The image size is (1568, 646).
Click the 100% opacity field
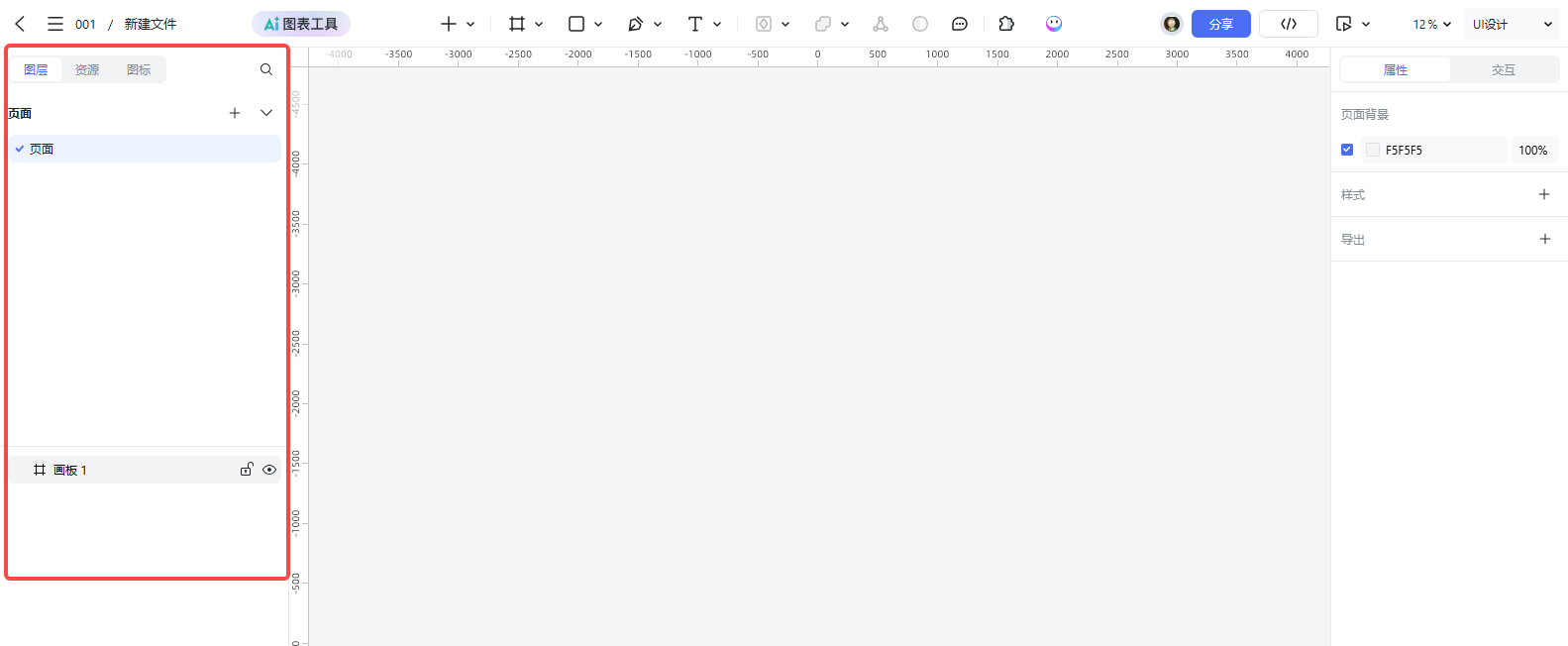(x=1533, y=150)
